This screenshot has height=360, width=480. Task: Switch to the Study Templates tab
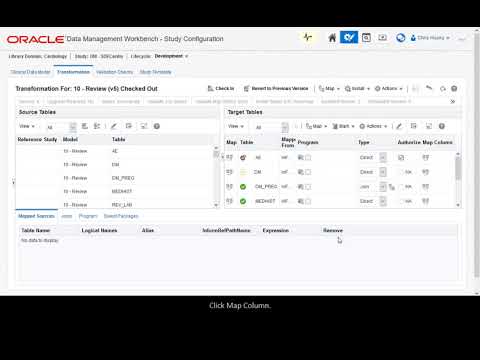tap(155, 72)
